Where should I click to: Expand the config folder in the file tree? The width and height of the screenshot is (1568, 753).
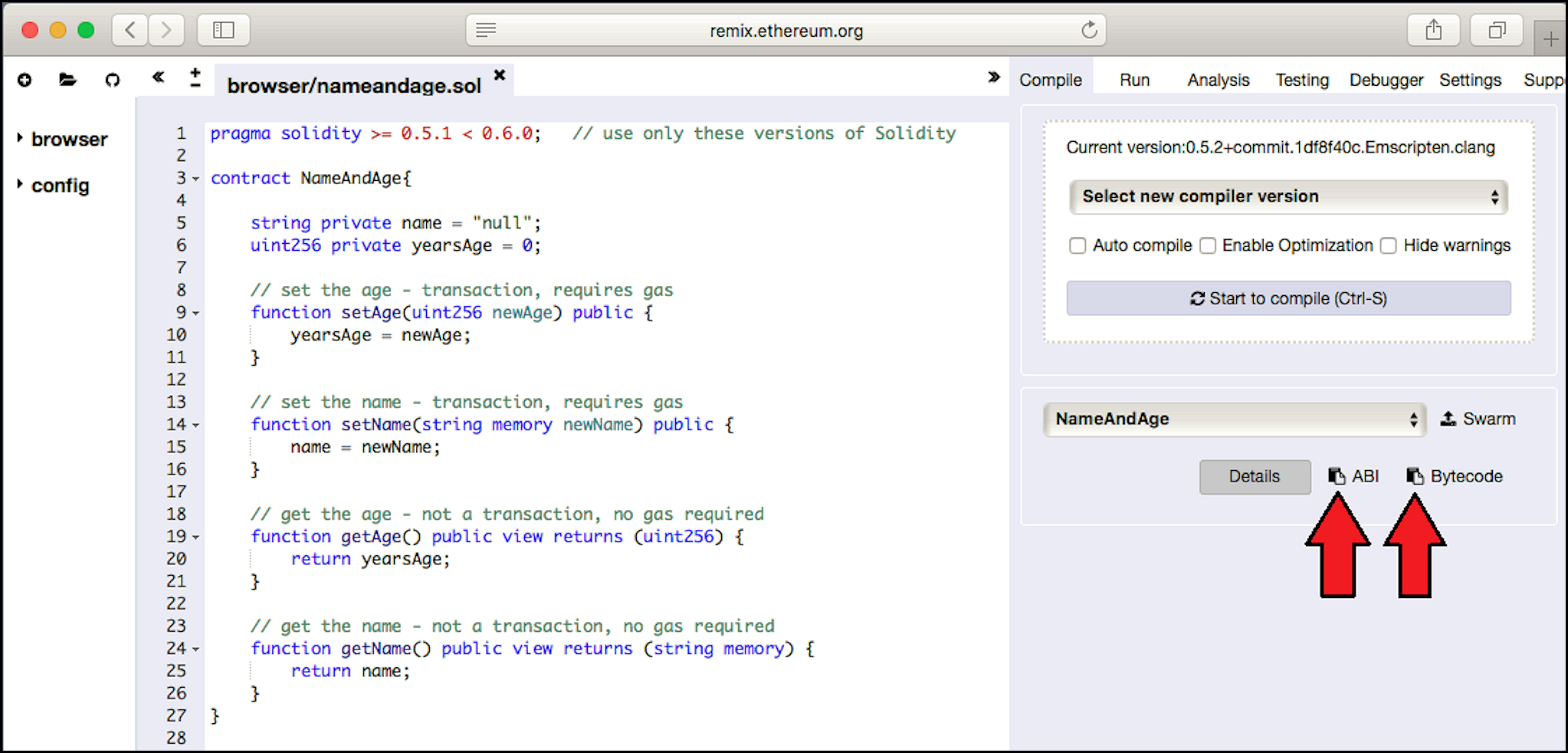(x=53, y=186)
